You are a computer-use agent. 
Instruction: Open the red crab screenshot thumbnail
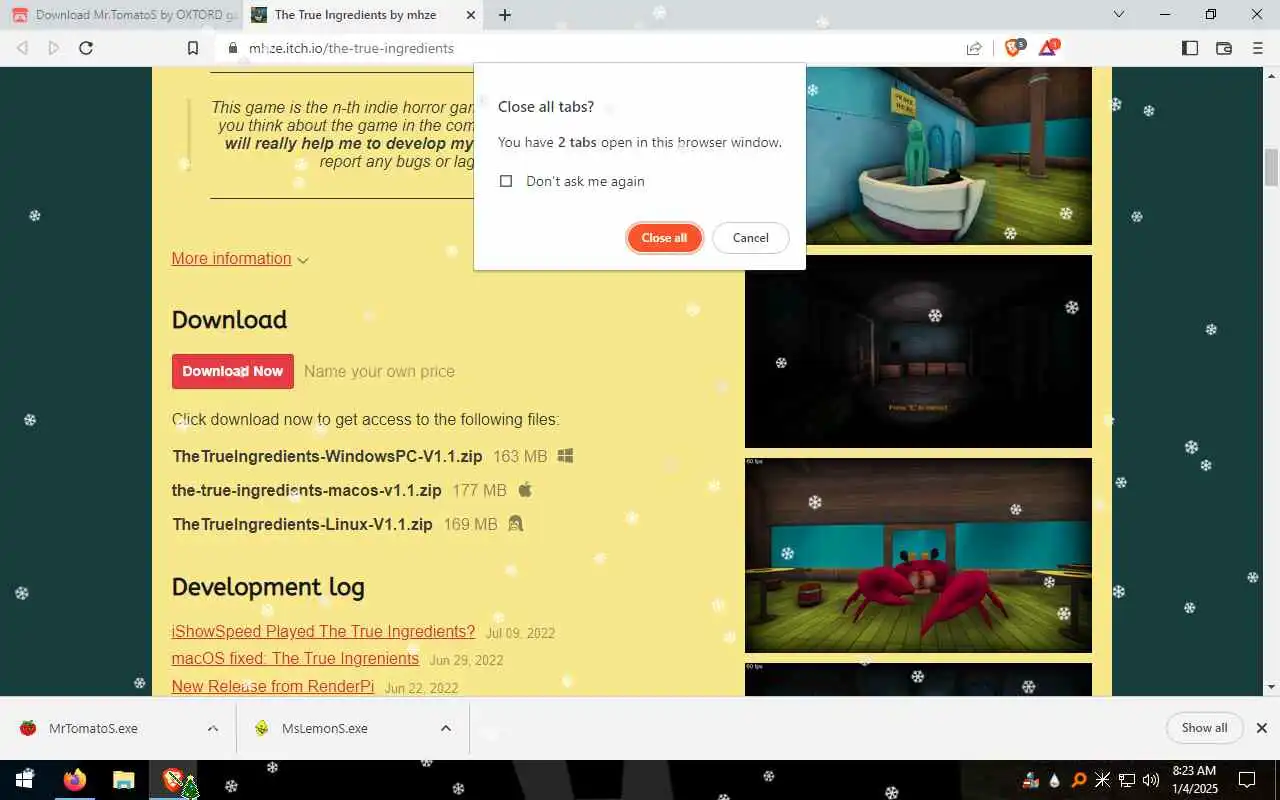click(x=918, y=555)
